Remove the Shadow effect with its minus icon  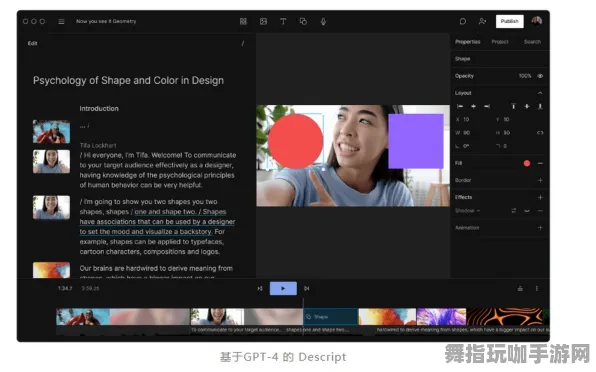click(x=540, y=211)
